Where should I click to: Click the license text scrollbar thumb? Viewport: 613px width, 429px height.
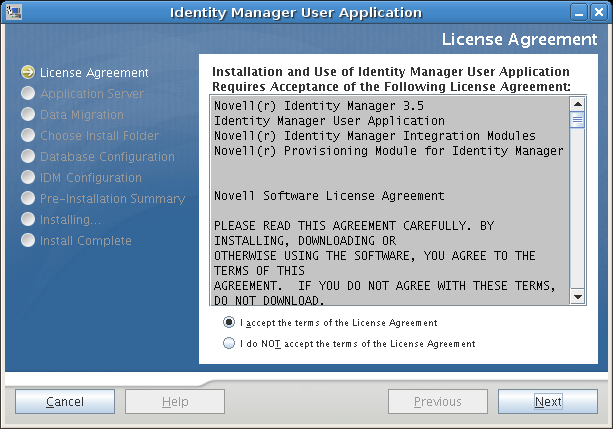coord(577,120)
